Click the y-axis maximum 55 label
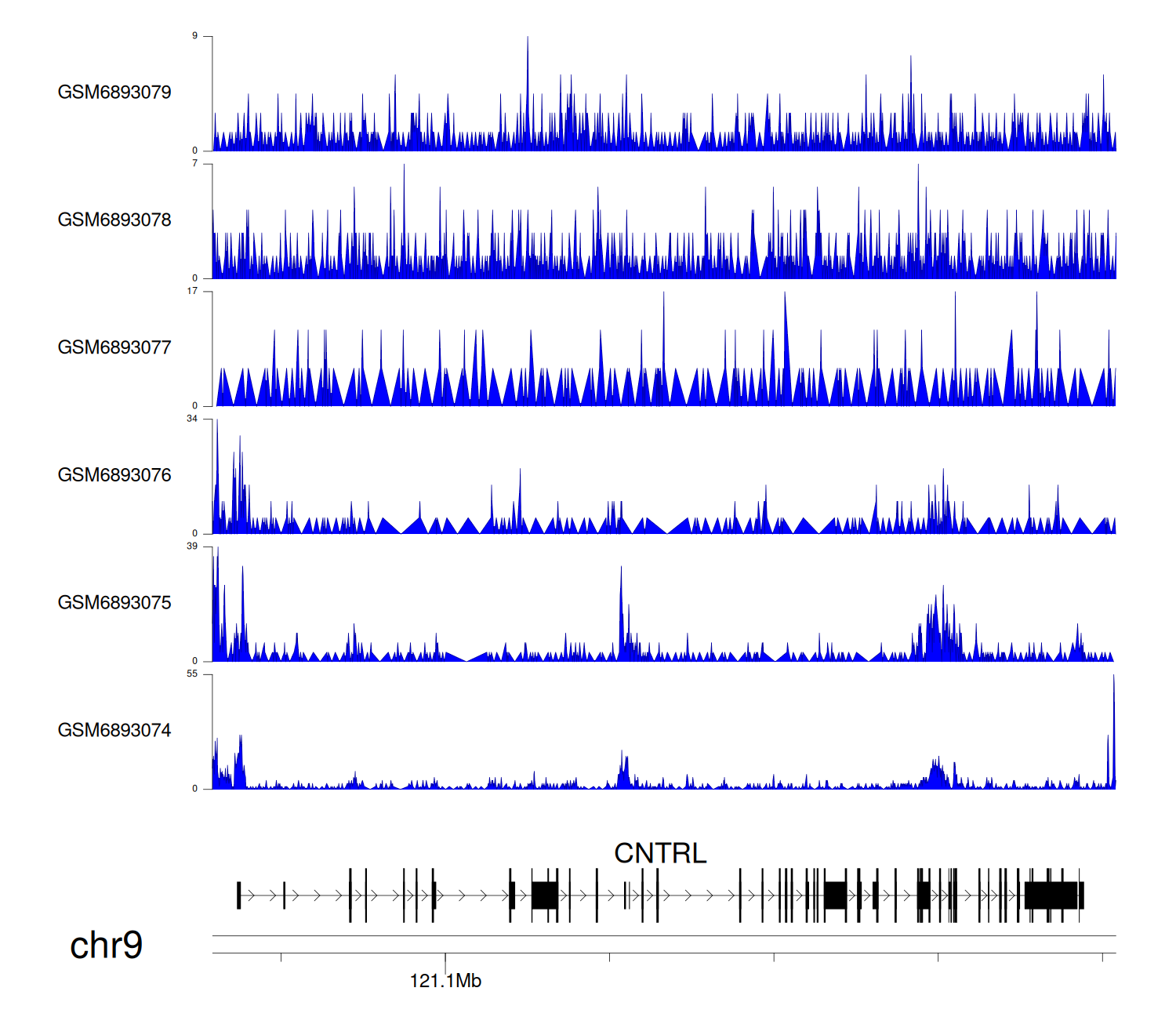The image size is (1176, 1035). point(192,674)
